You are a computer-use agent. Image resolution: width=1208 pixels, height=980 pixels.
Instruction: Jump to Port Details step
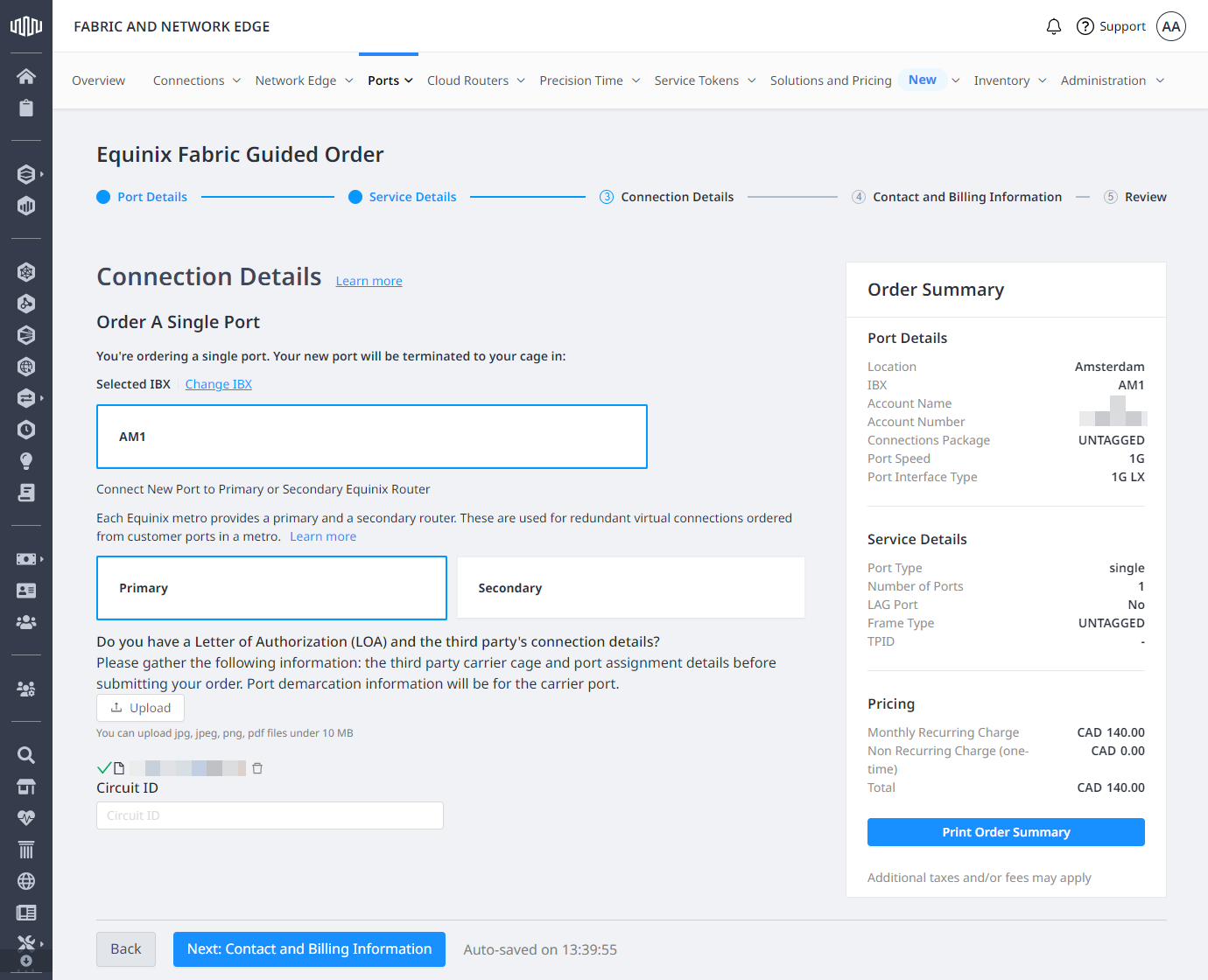142,197
